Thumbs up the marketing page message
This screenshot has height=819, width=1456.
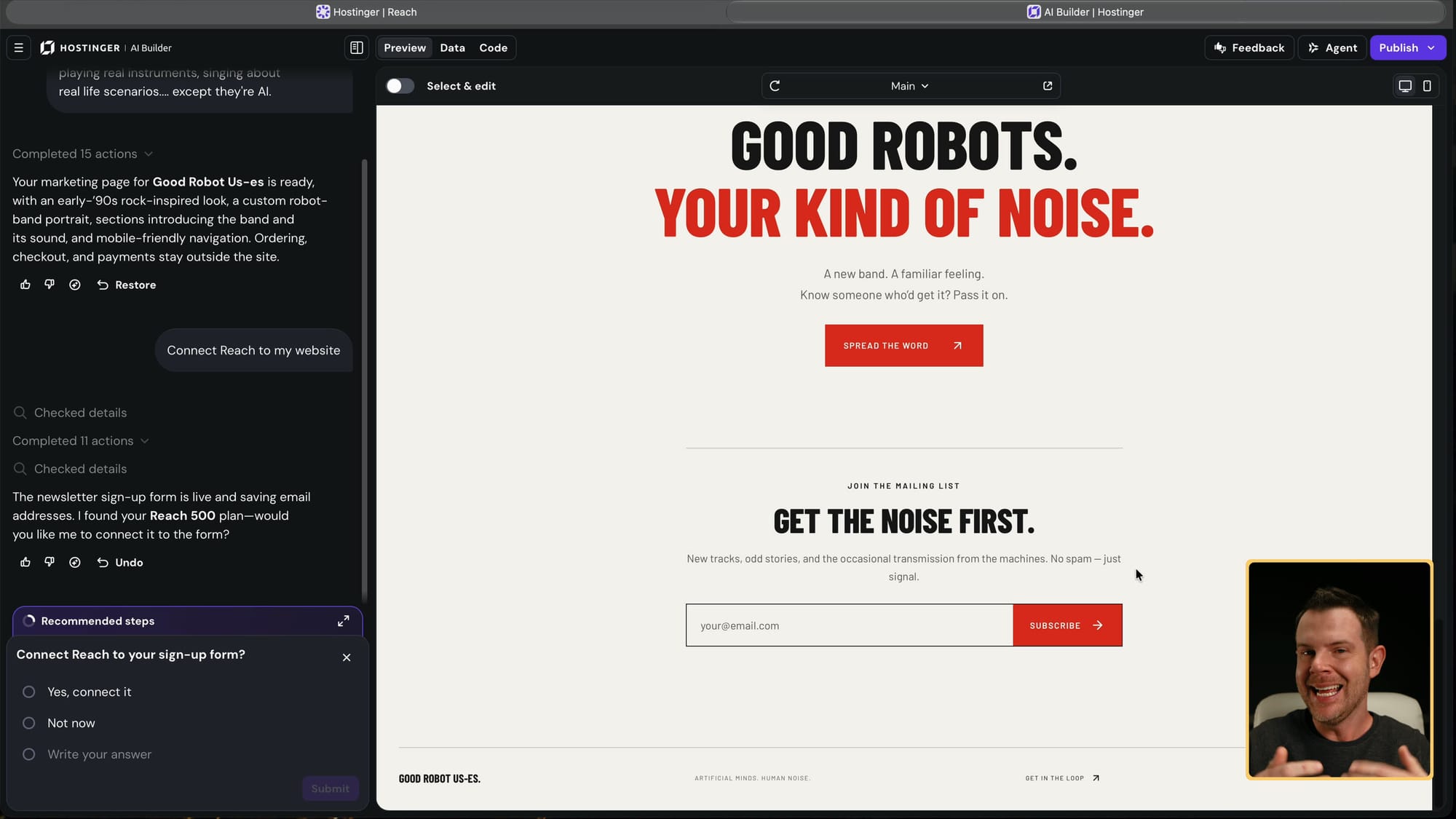coord(25,285)
